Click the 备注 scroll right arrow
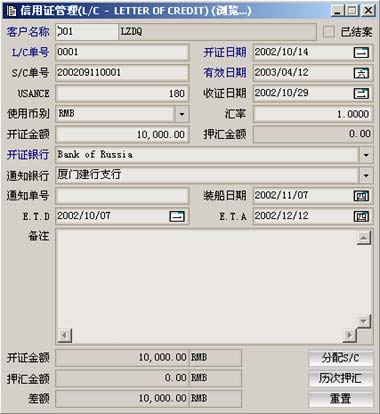Image resolution: width=380 pixels, height=414 pixels. (349, 335)
